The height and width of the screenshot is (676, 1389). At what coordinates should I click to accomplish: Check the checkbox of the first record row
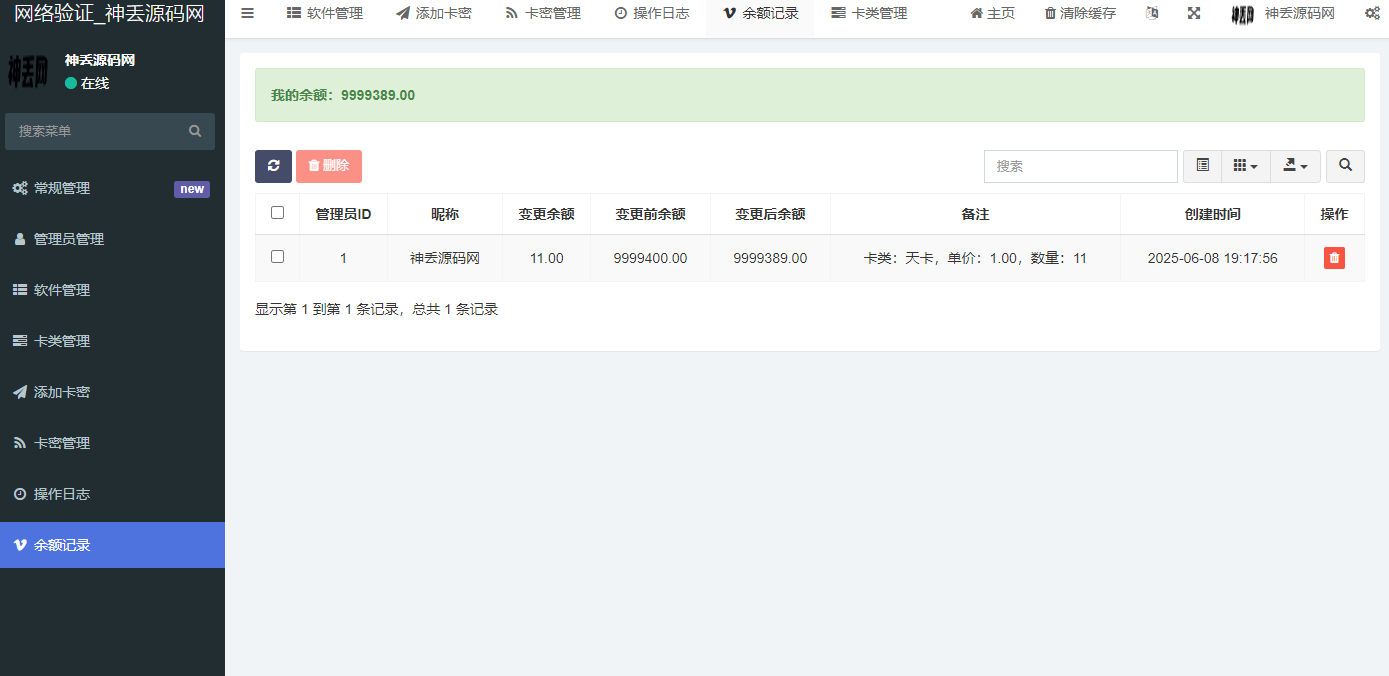(x=276, y=257)
